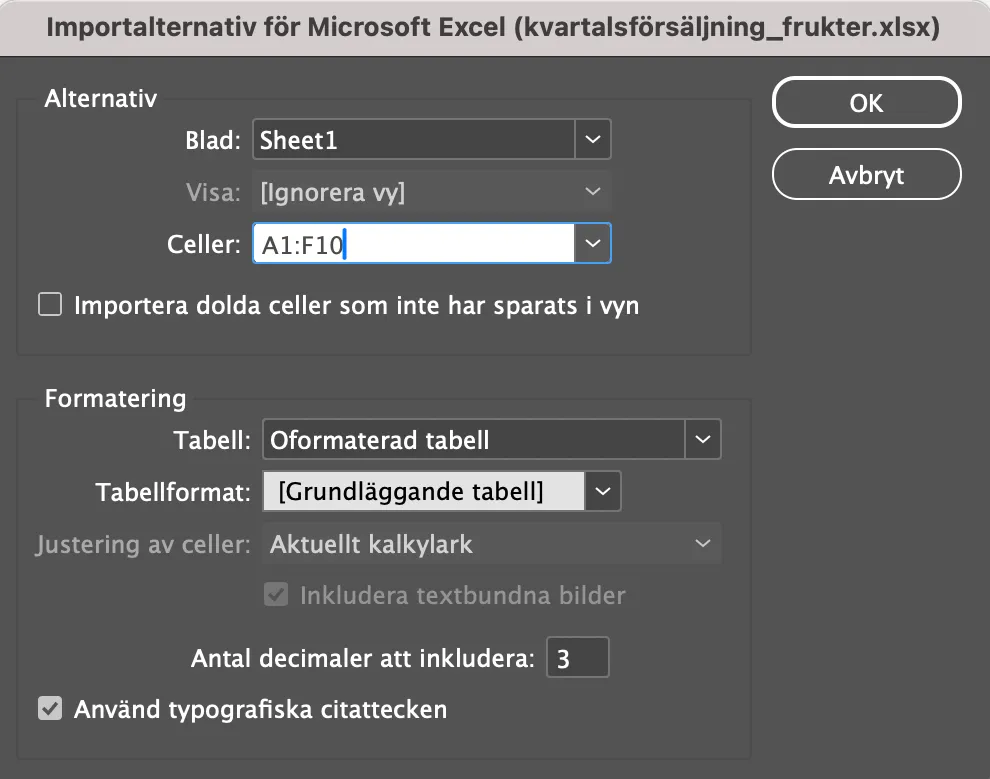This screenshot has width=990, height=779.
Task: Click the decimal count field showing 3
Action: pos(578,657)
